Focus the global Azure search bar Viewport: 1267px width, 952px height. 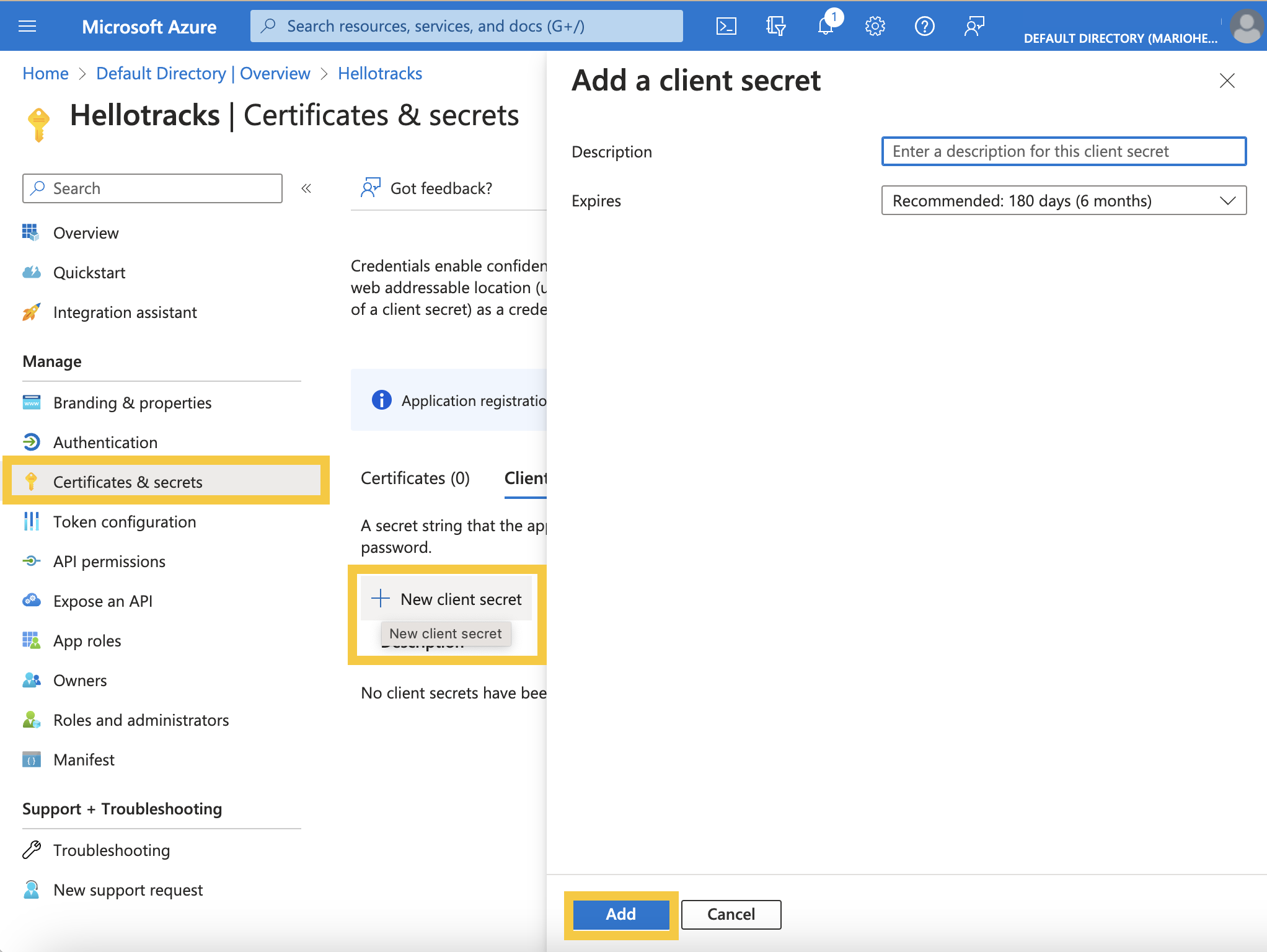[466, 26]
